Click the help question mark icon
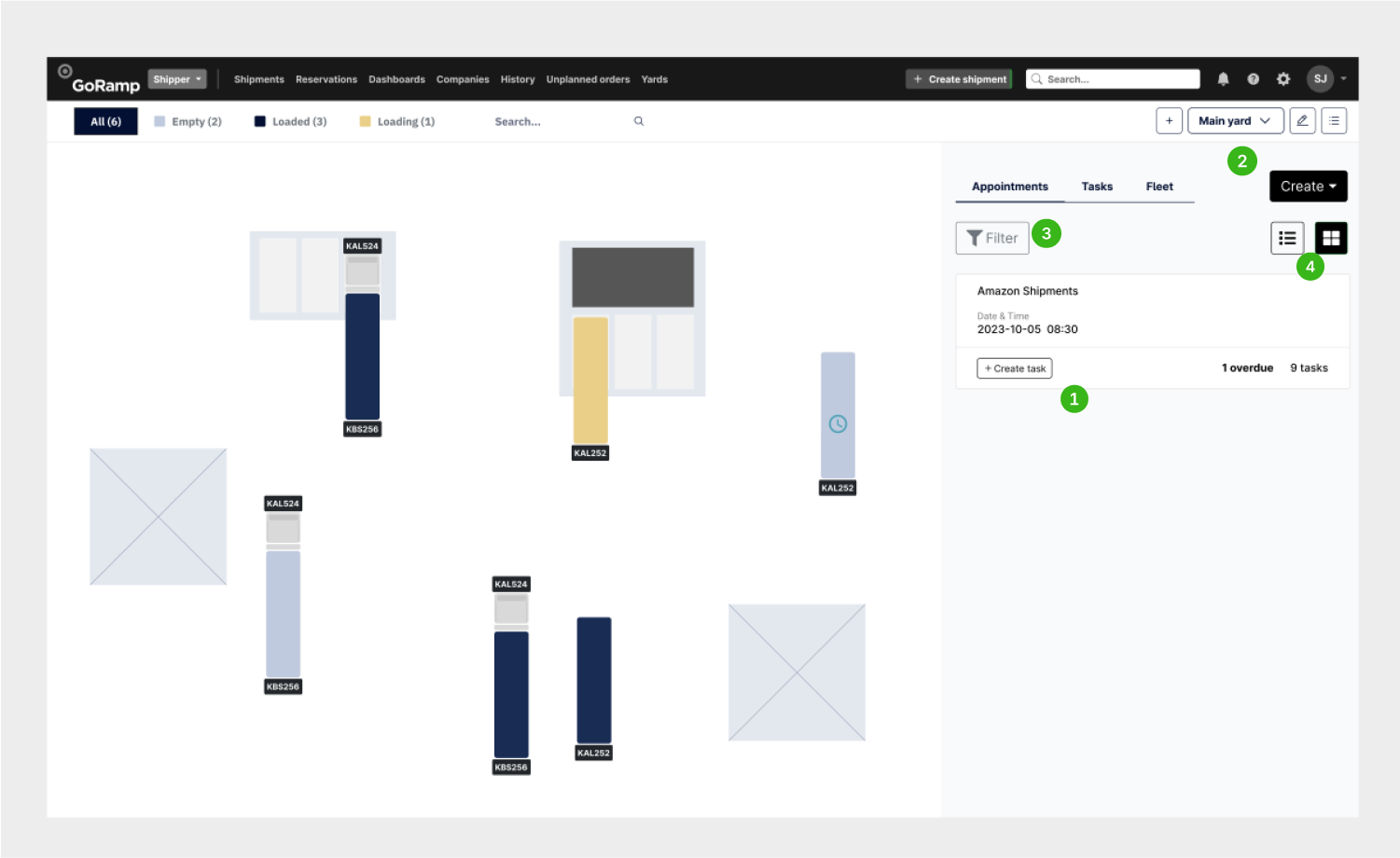 [1253, 79]
